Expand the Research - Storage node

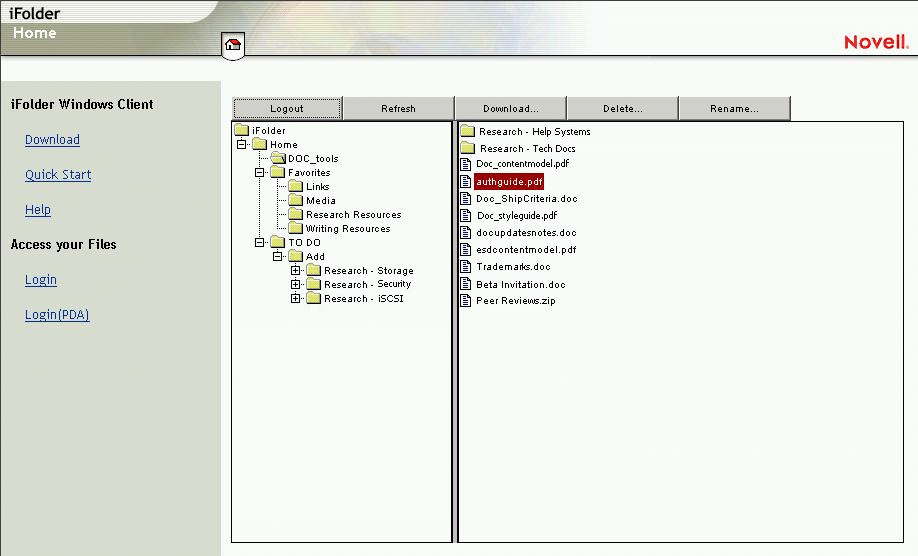coord(296,270)
